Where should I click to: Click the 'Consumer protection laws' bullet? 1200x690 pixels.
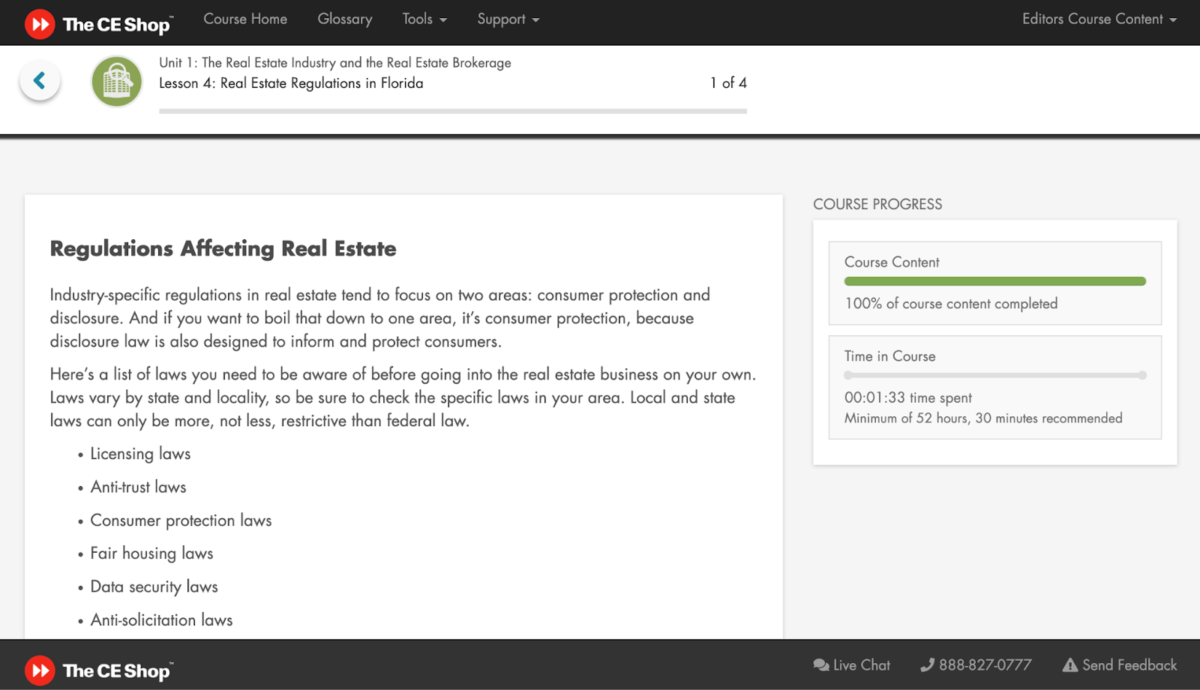pyautogui.click(x=181, y=521)
